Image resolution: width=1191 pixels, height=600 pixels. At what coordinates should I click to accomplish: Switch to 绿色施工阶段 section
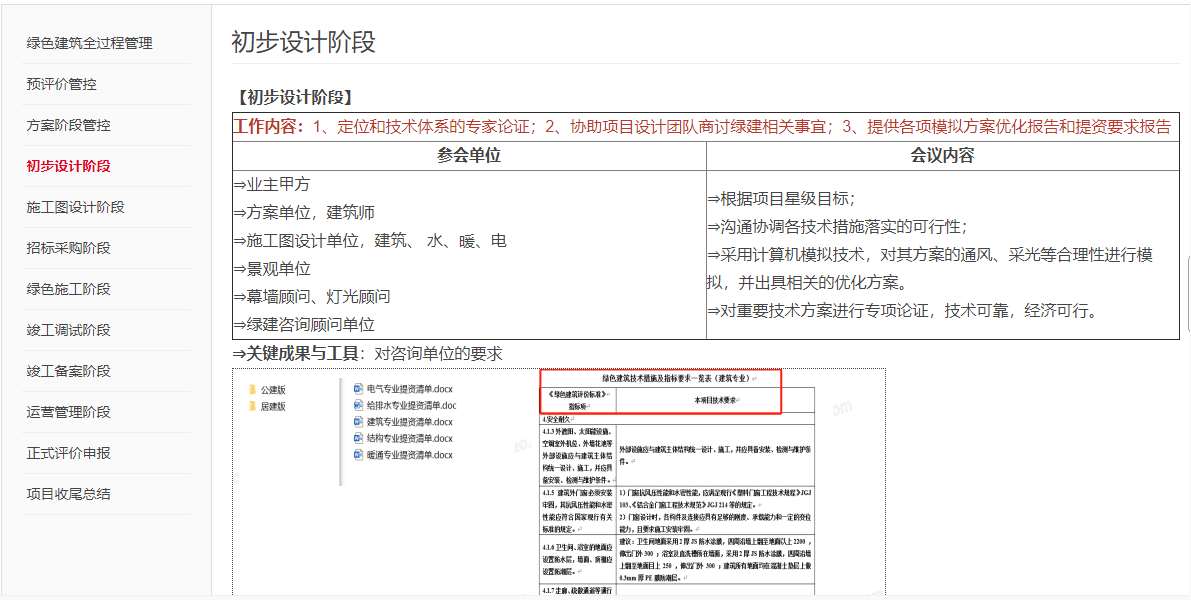tap(68, 289)
